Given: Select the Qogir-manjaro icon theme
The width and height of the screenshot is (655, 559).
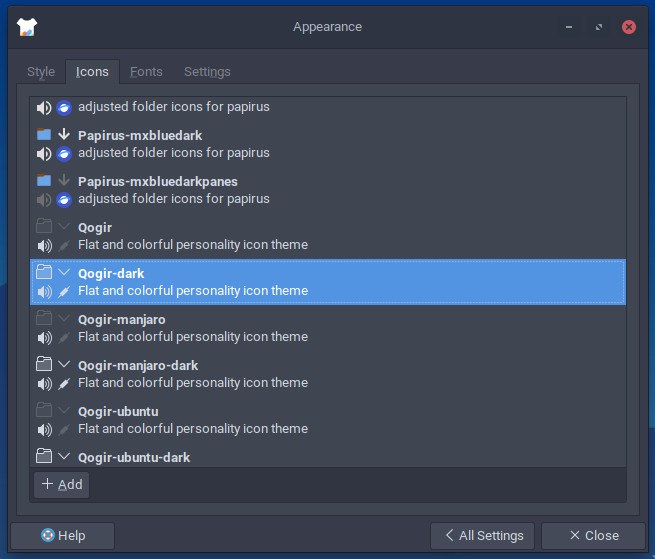Looking at the screenshot, I should click(x=328, y=328).
